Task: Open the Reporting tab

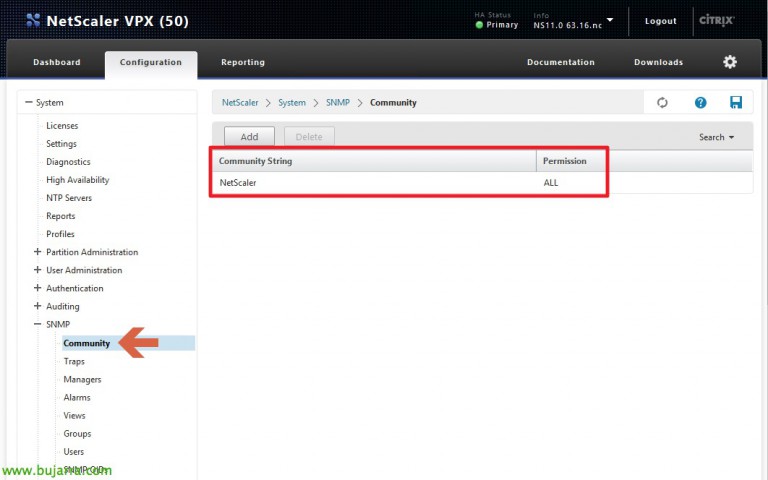Action: tap(243, 62)
